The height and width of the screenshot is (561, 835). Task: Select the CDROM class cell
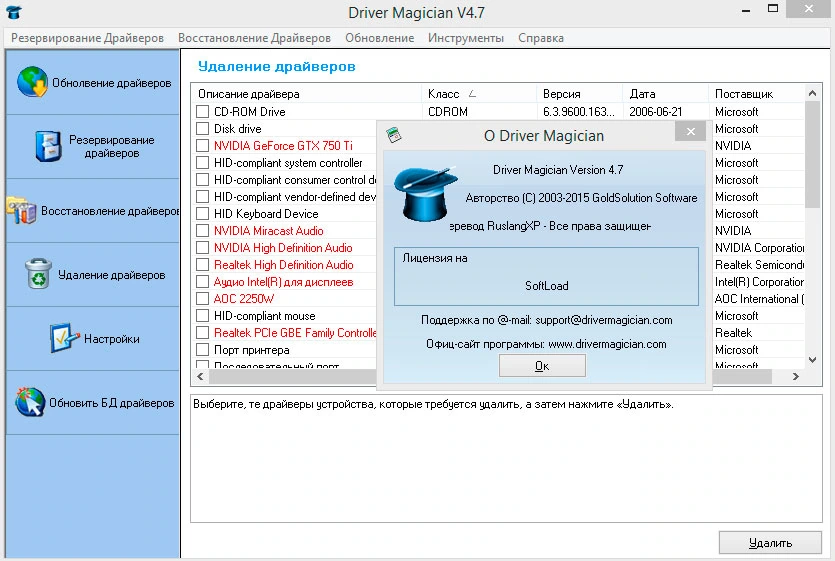(448, 112)
